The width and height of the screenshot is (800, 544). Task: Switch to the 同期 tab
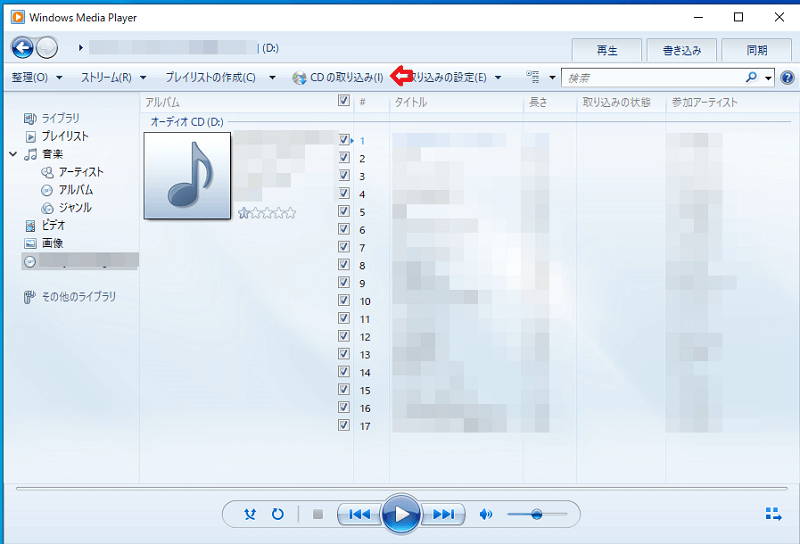tap(757, 50)
